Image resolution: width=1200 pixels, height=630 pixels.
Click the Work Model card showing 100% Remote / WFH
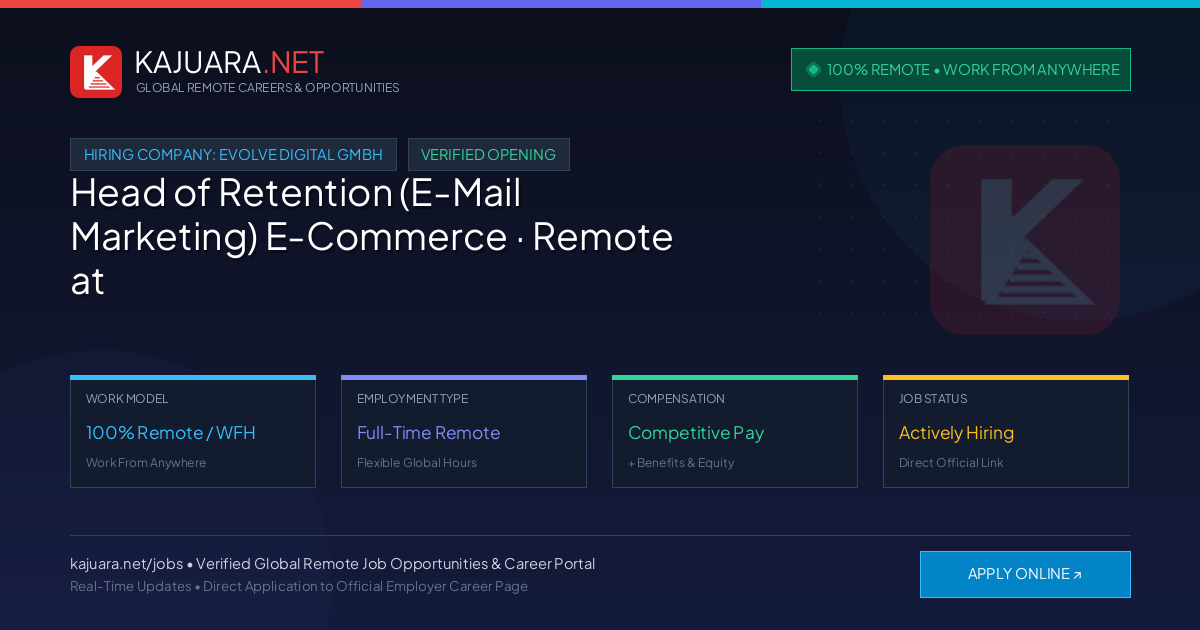193,432
